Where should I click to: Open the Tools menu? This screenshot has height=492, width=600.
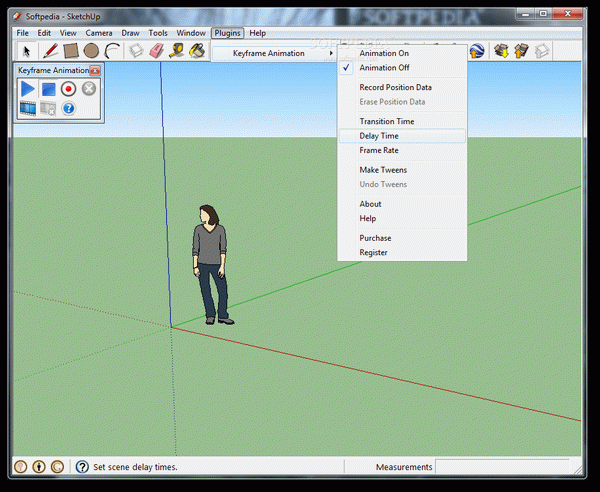158,33
